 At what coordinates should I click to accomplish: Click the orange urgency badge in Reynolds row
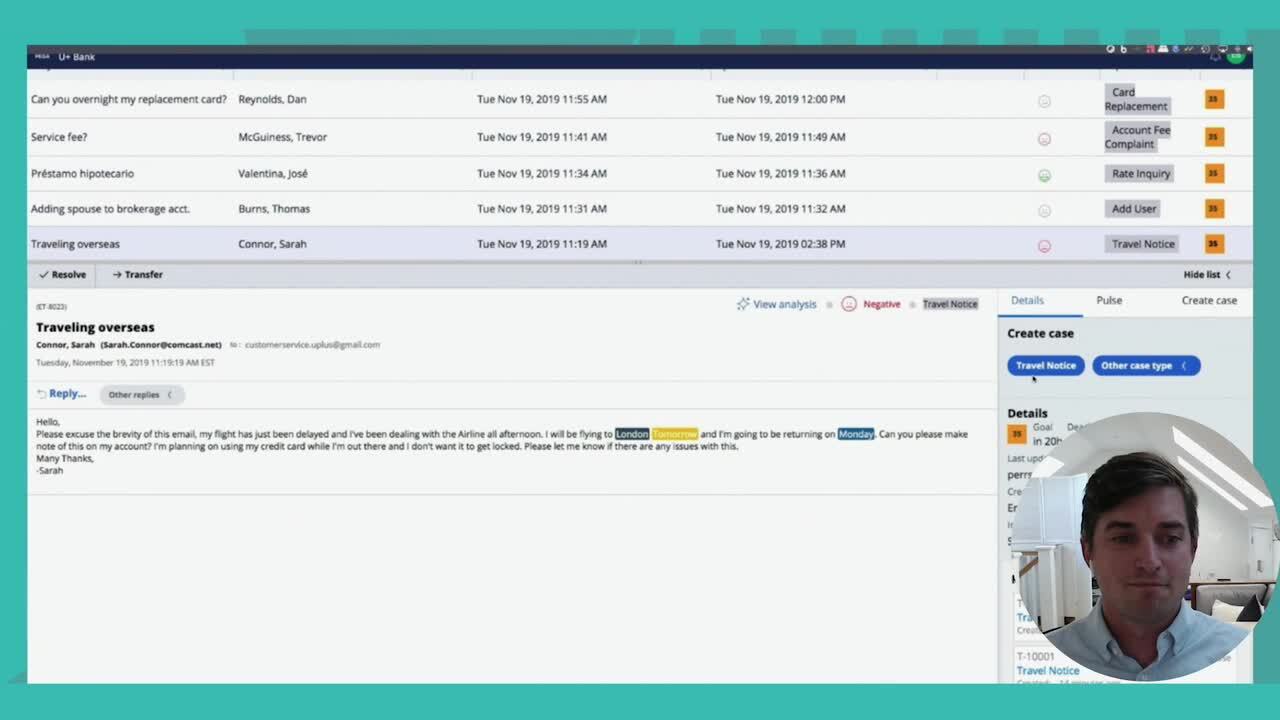[x=1214, y=99]
